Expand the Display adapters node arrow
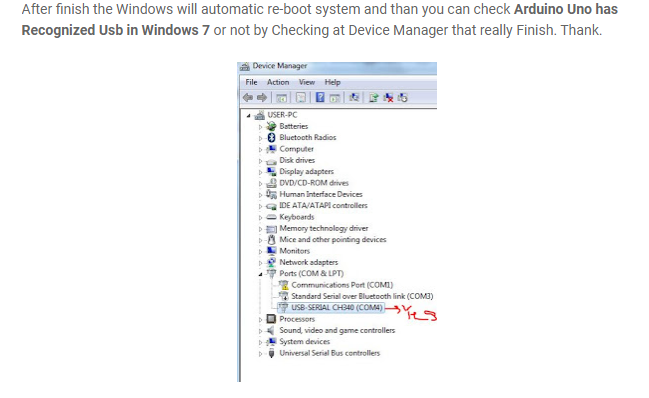The height and width of the screenshot is (398, 649). pos(260,172)
